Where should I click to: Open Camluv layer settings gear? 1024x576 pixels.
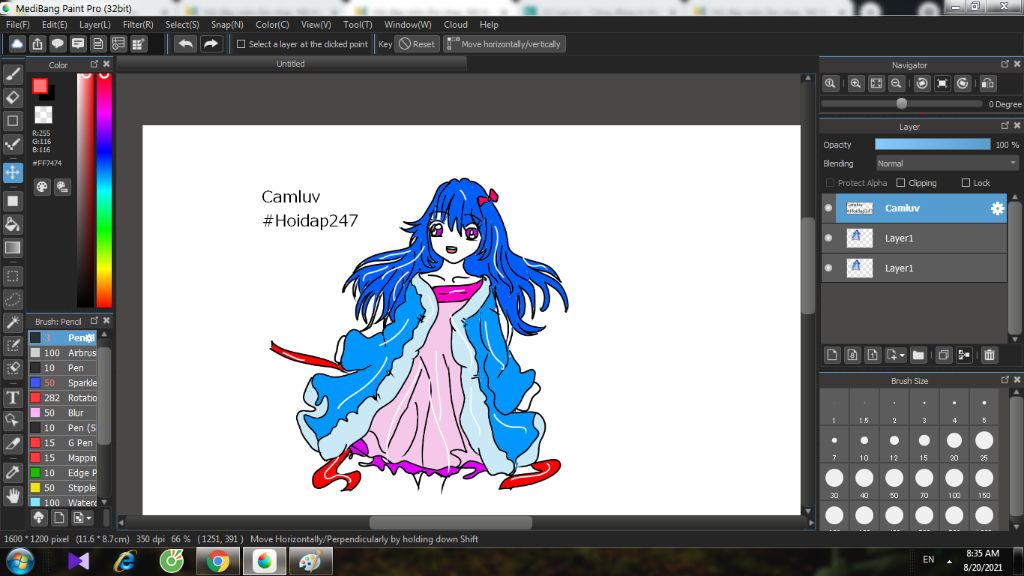[x=997, y=208]
